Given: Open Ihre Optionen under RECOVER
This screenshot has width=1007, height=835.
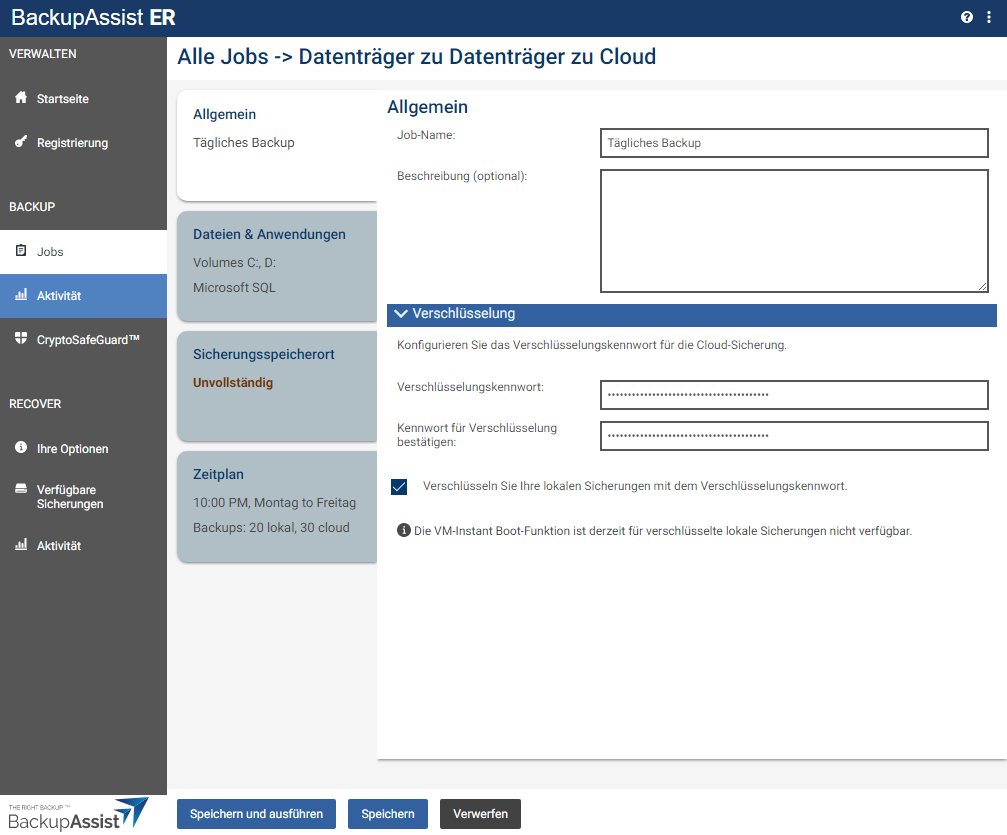Looking at the screenshot, I should 83,449.
